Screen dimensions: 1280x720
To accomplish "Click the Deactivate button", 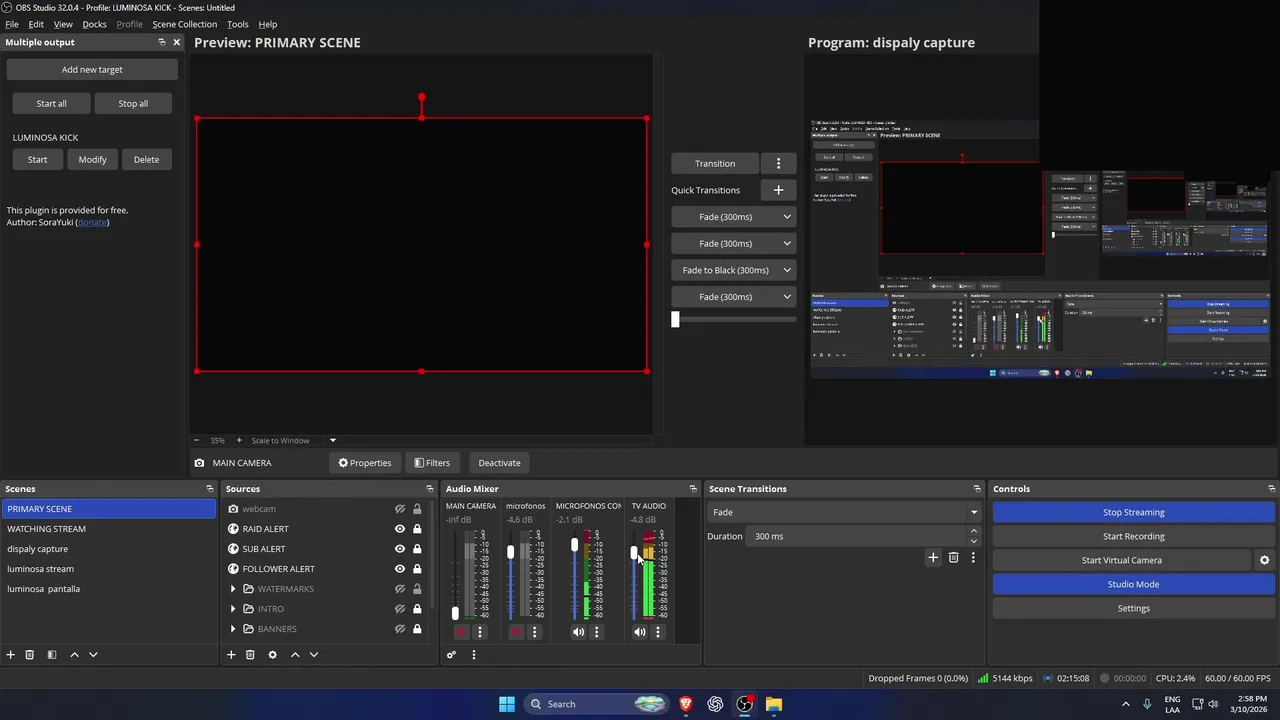I will [x=499, y=463].
